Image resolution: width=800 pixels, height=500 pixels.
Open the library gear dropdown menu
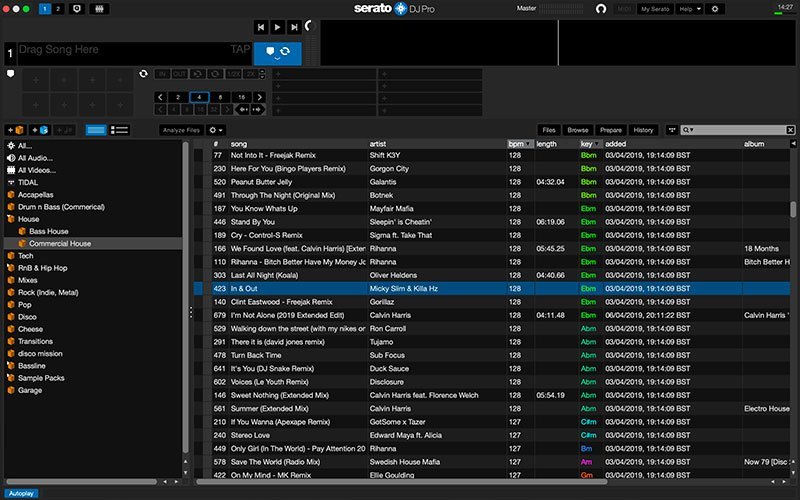[216, 130]
